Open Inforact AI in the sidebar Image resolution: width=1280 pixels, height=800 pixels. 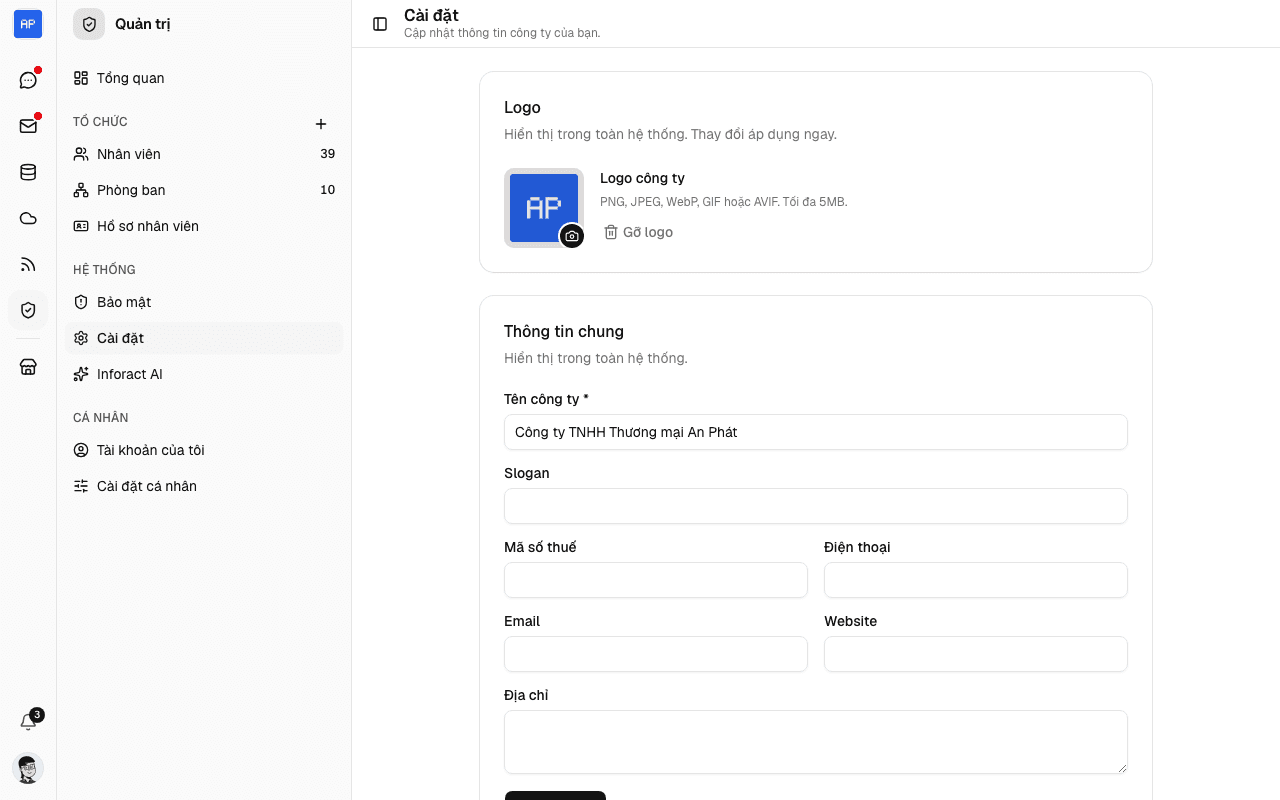click(204, 374)
